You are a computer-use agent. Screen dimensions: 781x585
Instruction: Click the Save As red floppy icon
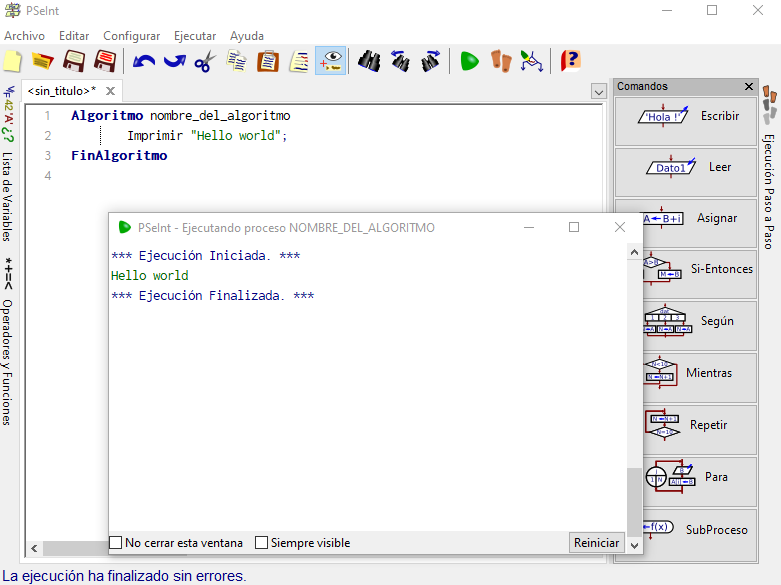[105, 61]
